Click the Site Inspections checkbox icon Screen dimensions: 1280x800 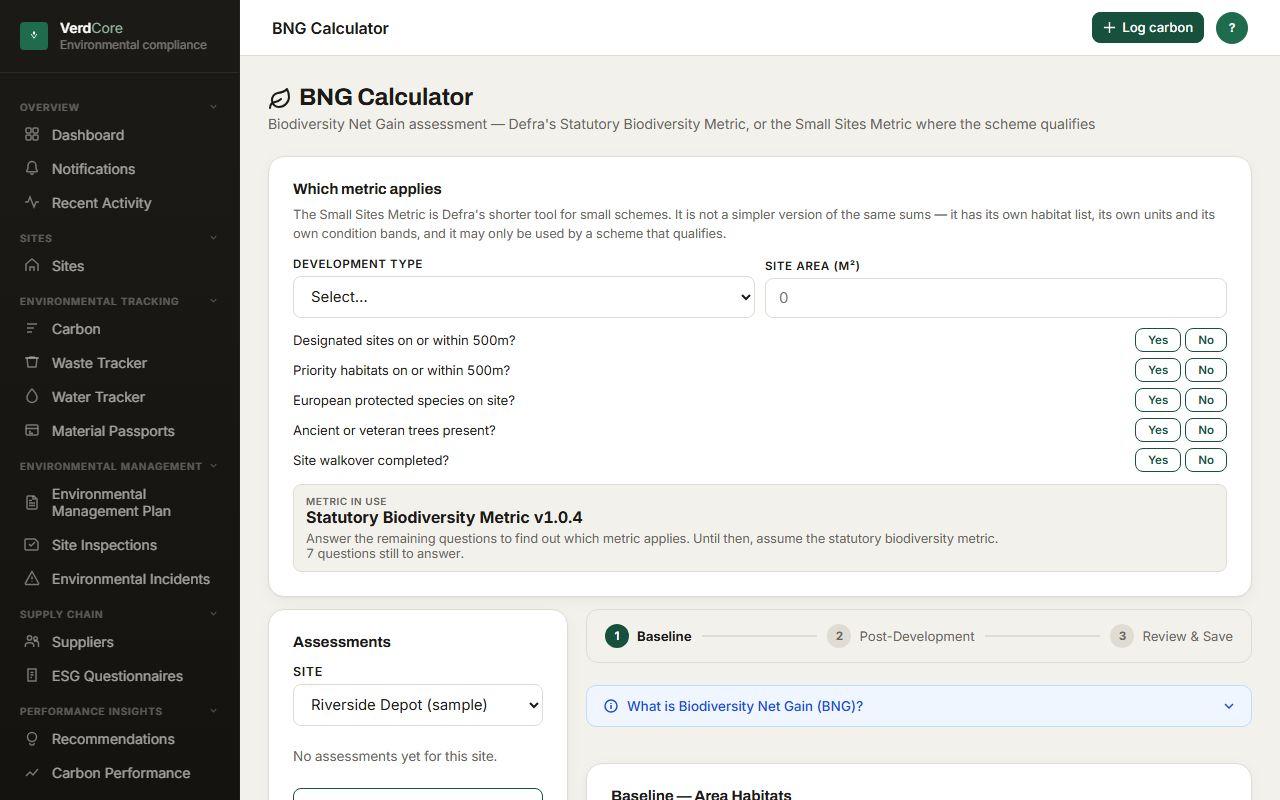point(32,545)
